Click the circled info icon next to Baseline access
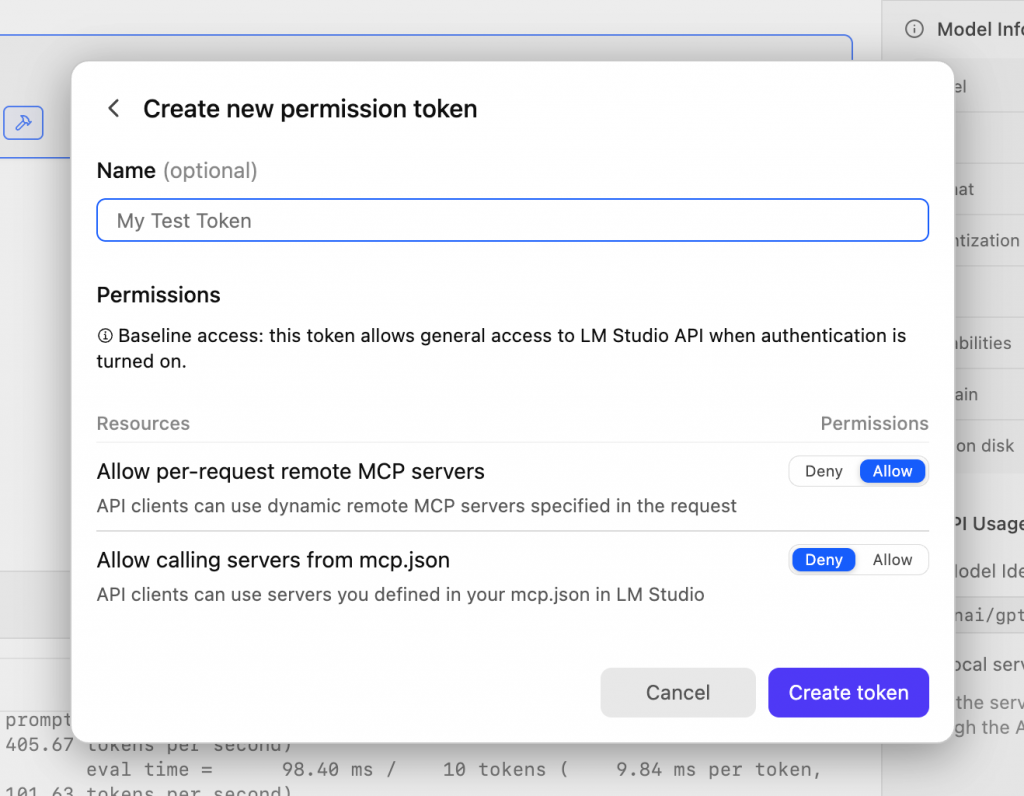This screenshot has width=1024, height=796. click(x=106, y=336)
